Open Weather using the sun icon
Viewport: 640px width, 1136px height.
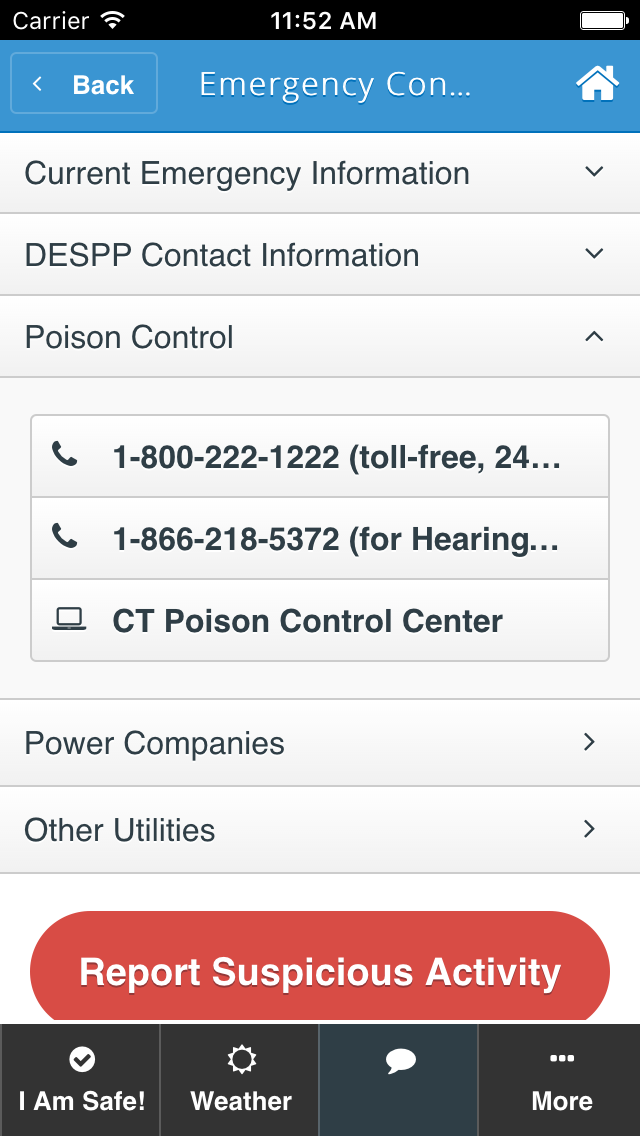[x=240, y=1060]
